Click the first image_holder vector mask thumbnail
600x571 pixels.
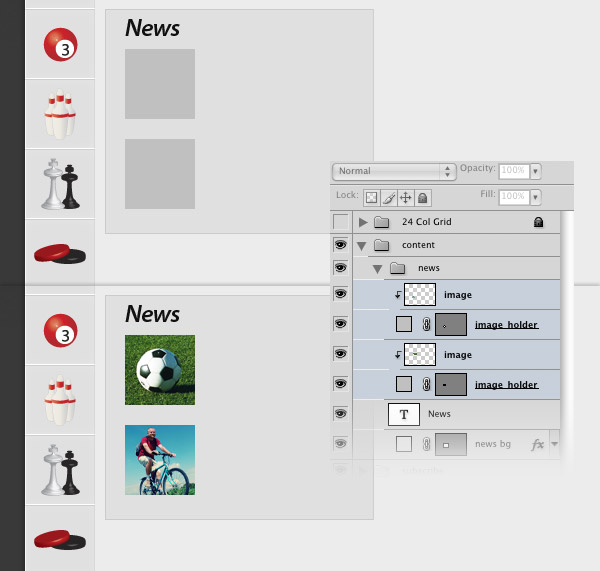point(451,325)
